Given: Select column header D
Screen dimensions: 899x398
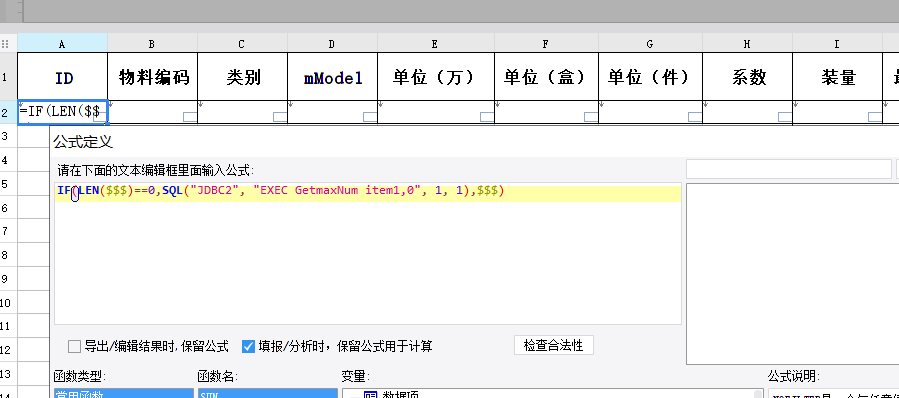Looking at the screenshot, I should [x=332, y=44].
